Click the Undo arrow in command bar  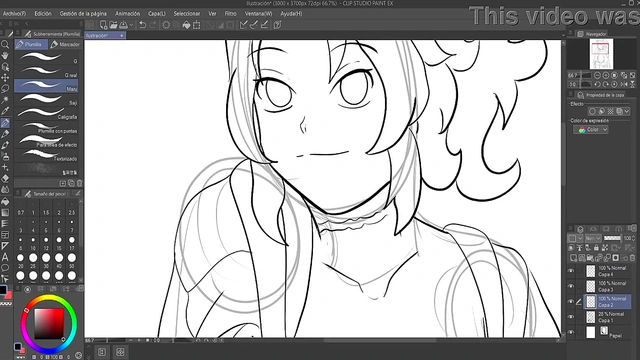[142, 25]
